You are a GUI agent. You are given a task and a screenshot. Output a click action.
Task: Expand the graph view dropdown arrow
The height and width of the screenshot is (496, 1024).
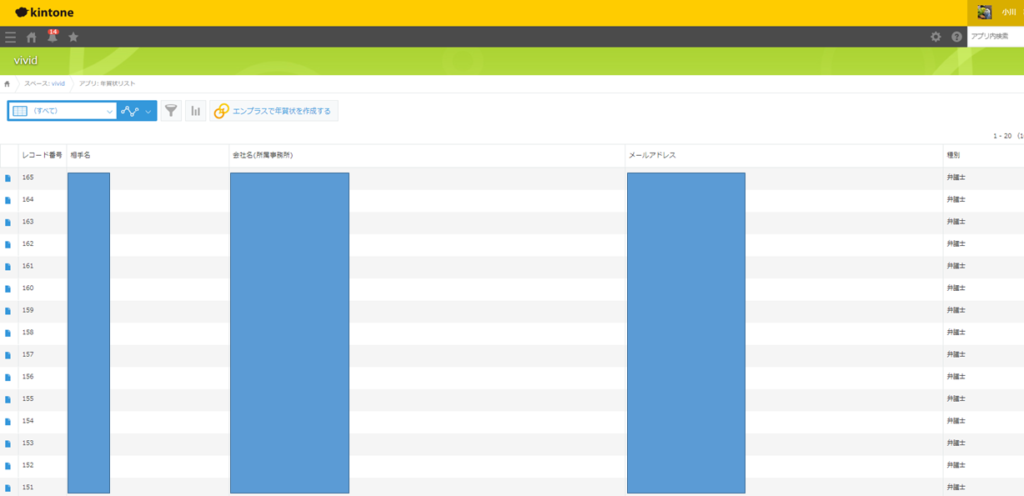pyautogui.click(x=149, y=111)
